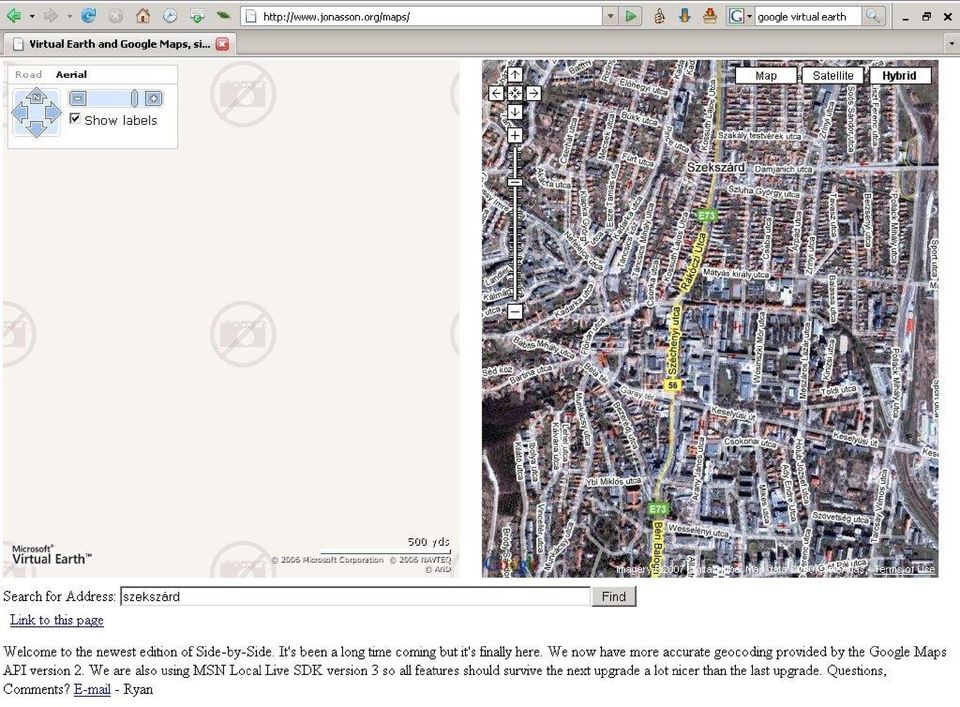Click the browser search field
The image size is (960, 707).
[808, 17]
